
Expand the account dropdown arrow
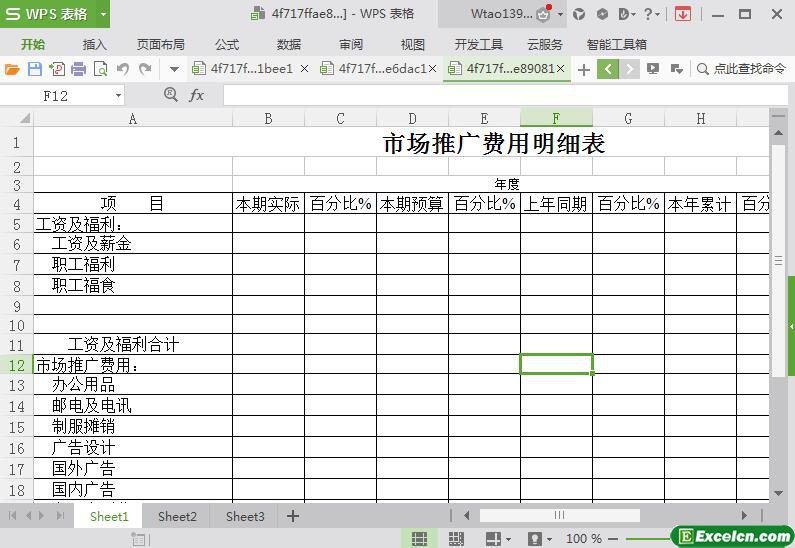pos(560,14)
